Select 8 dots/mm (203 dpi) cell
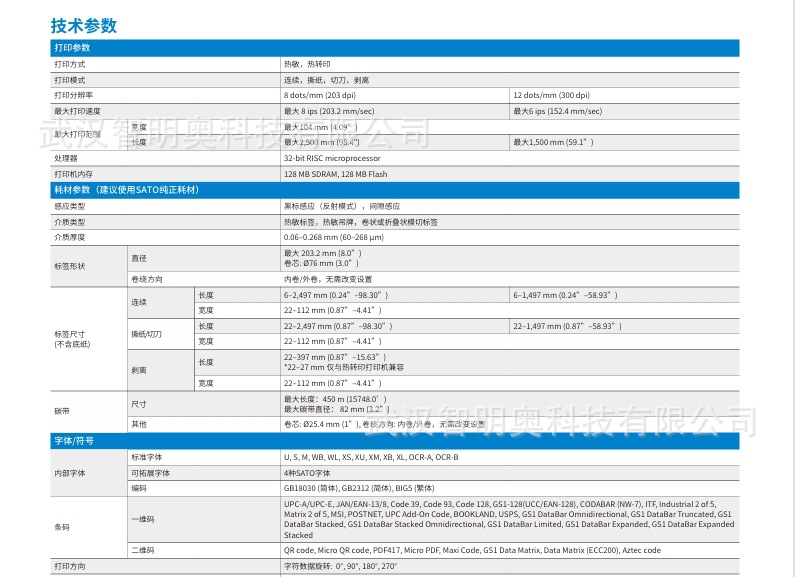795x577 pixels. pos(320,95)
